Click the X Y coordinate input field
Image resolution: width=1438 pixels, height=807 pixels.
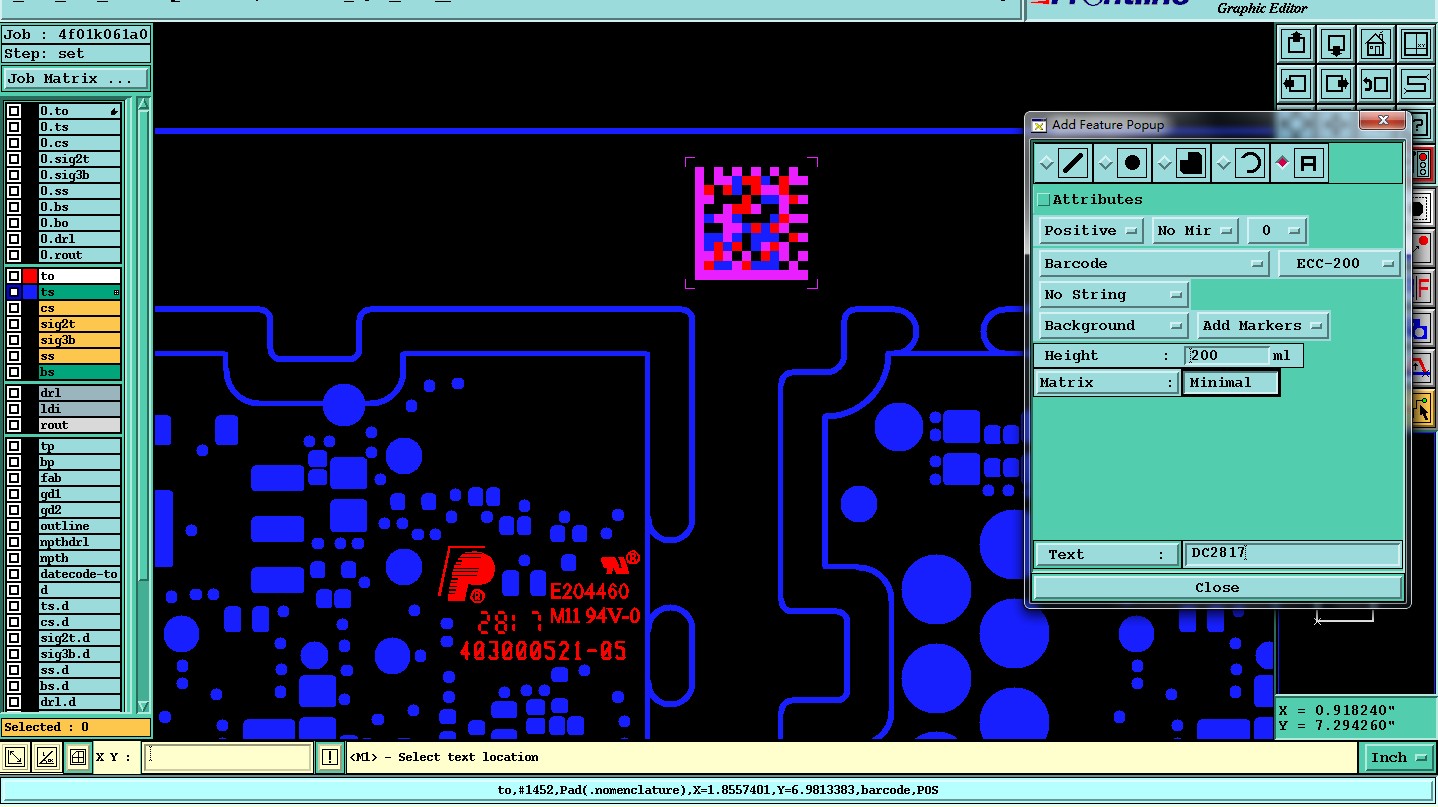pos(227,758)
